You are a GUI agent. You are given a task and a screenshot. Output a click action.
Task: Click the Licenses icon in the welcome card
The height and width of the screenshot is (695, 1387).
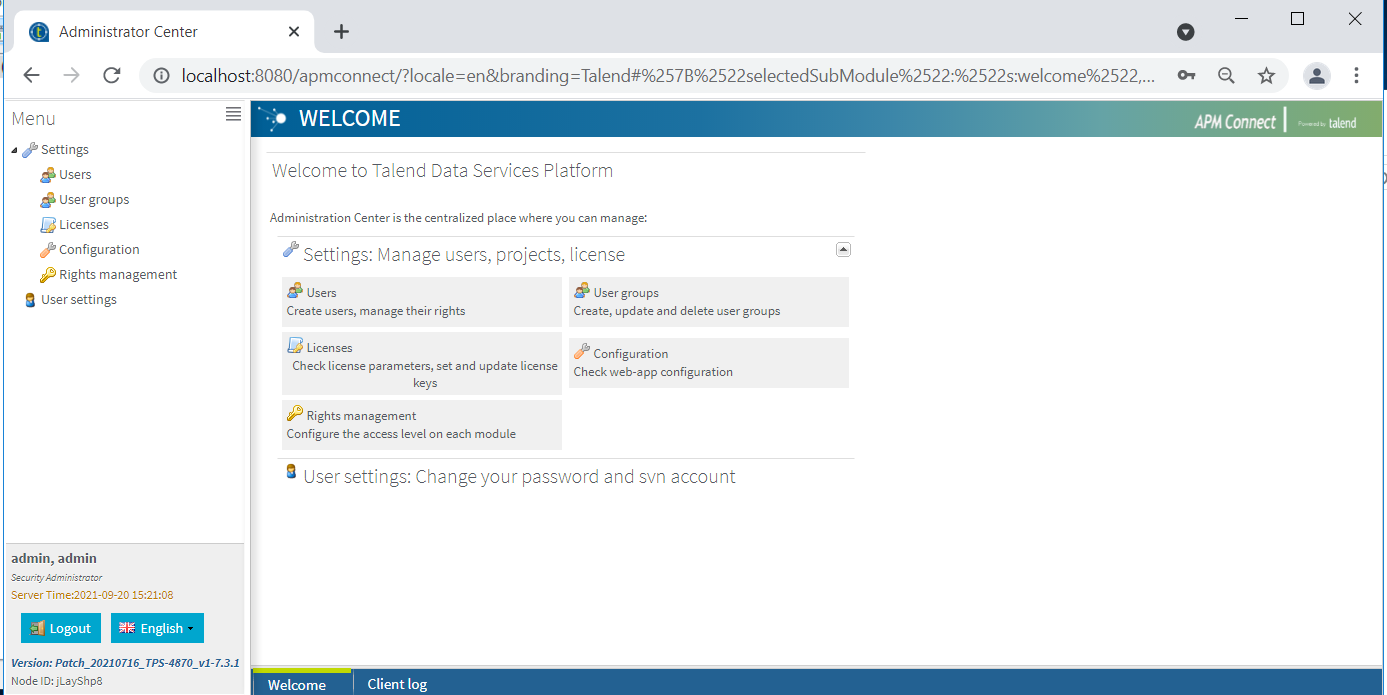[295, 346]
